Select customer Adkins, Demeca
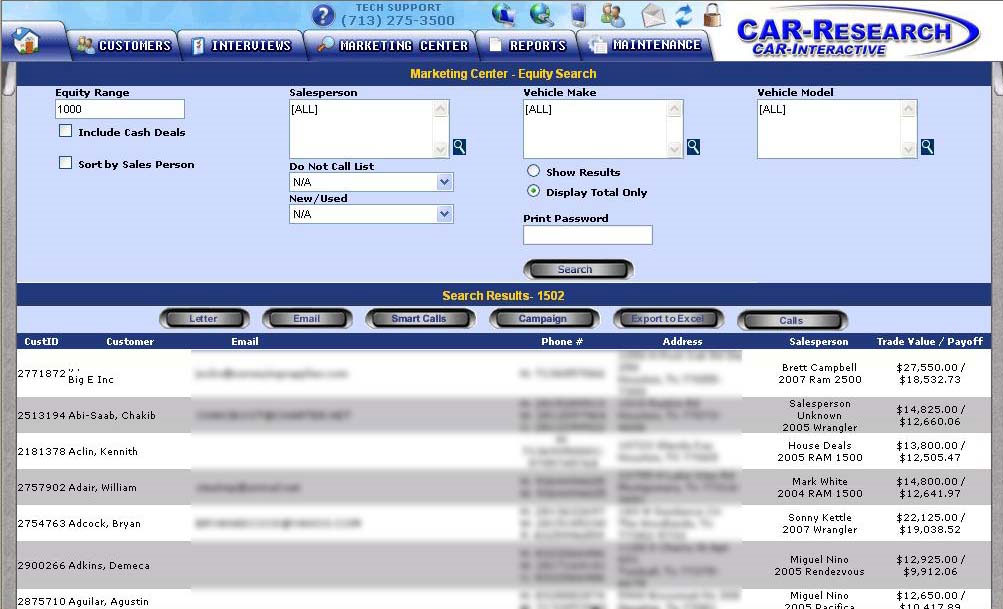The width and height of the screenshot is (1003, 609). (109, 566)
